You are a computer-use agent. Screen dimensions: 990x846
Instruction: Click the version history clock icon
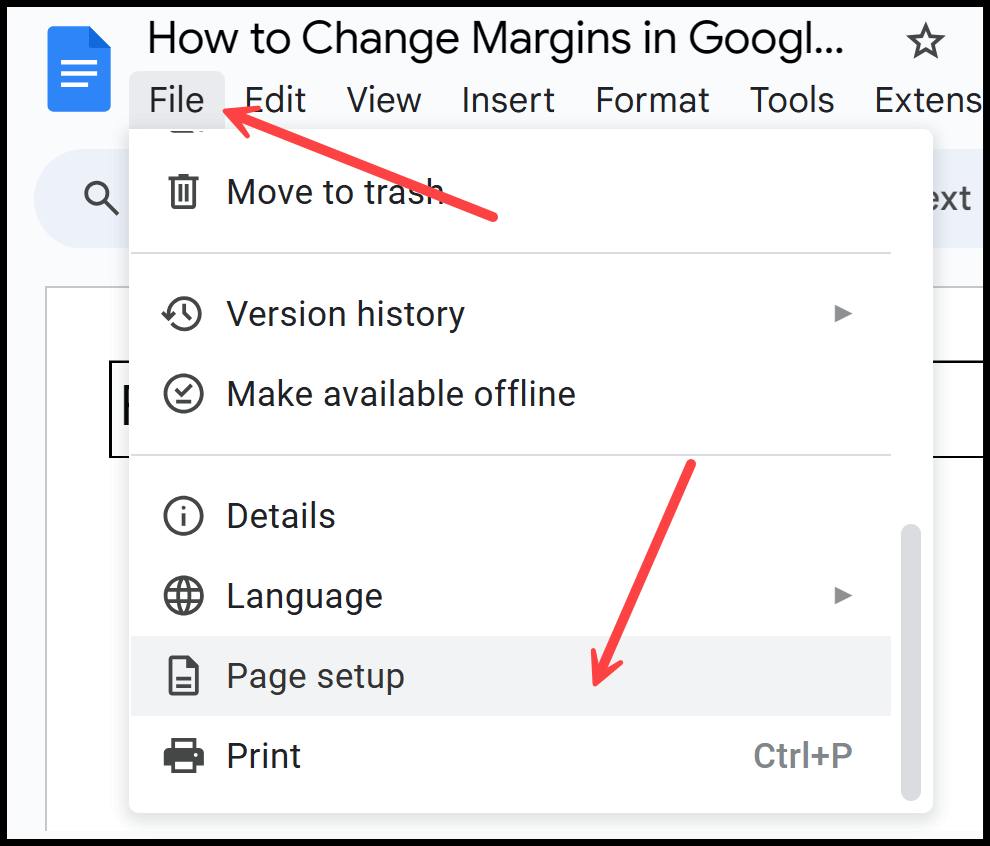pos(182,314)
